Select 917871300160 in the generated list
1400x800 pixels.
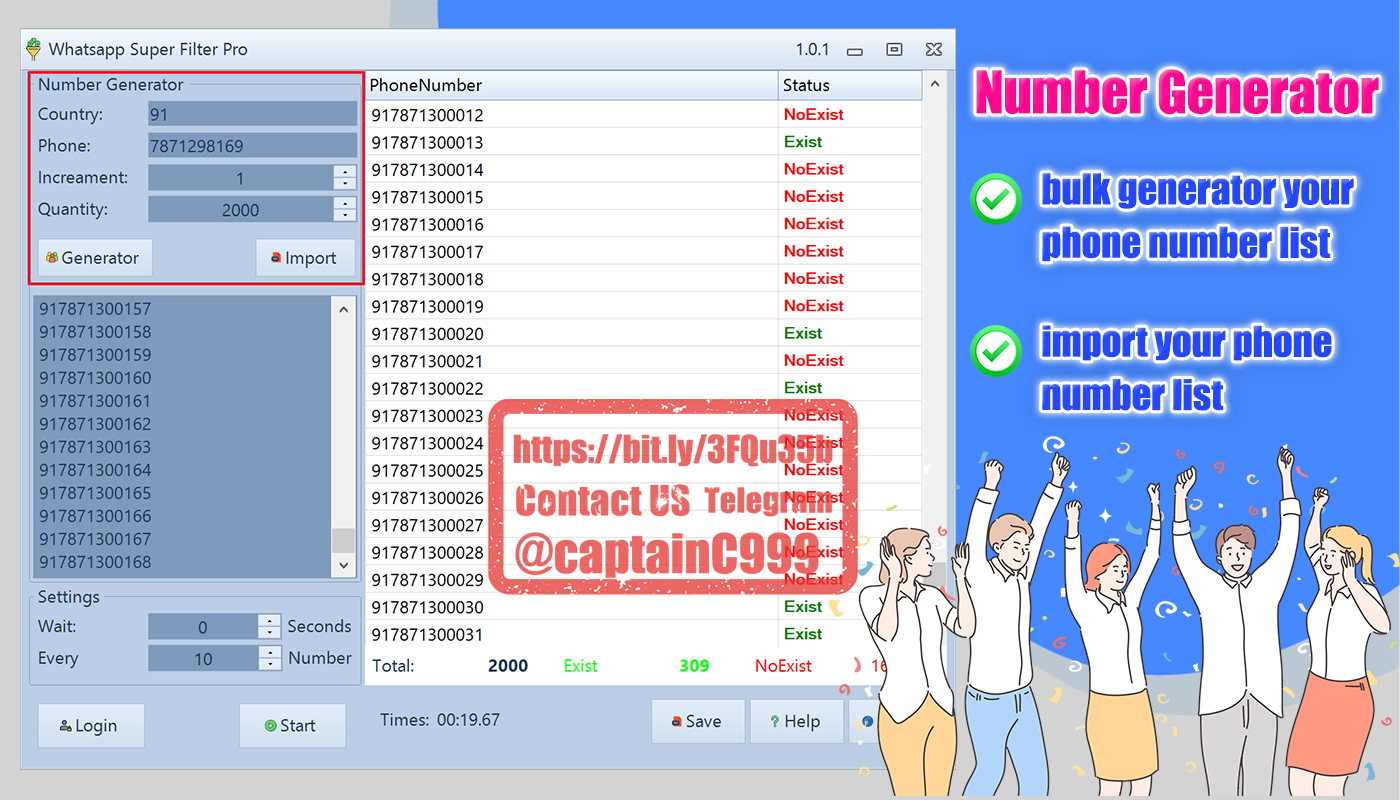click(x=95, y=378)
